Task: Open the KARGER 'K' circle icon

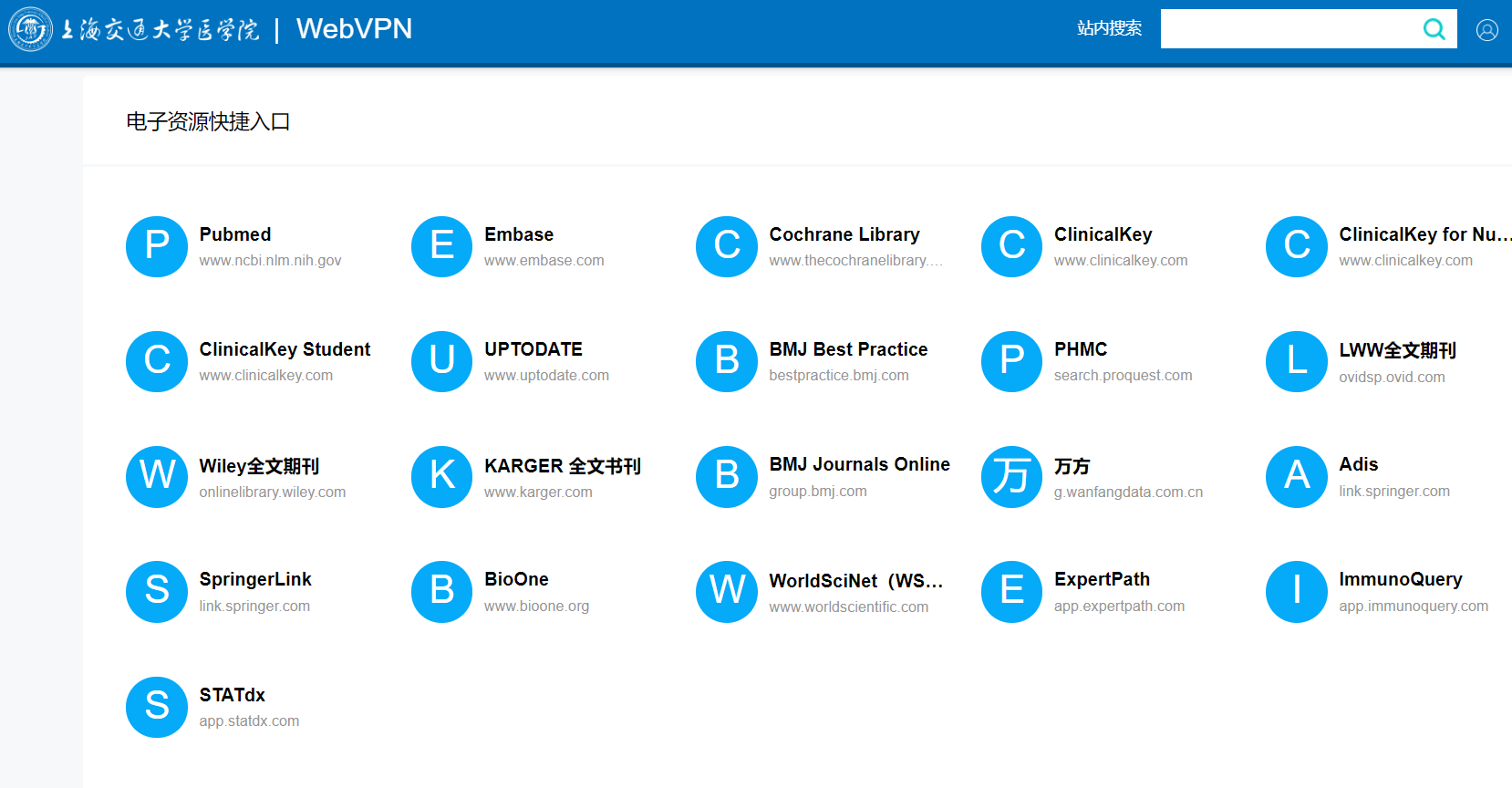Action: pos(441,476)
